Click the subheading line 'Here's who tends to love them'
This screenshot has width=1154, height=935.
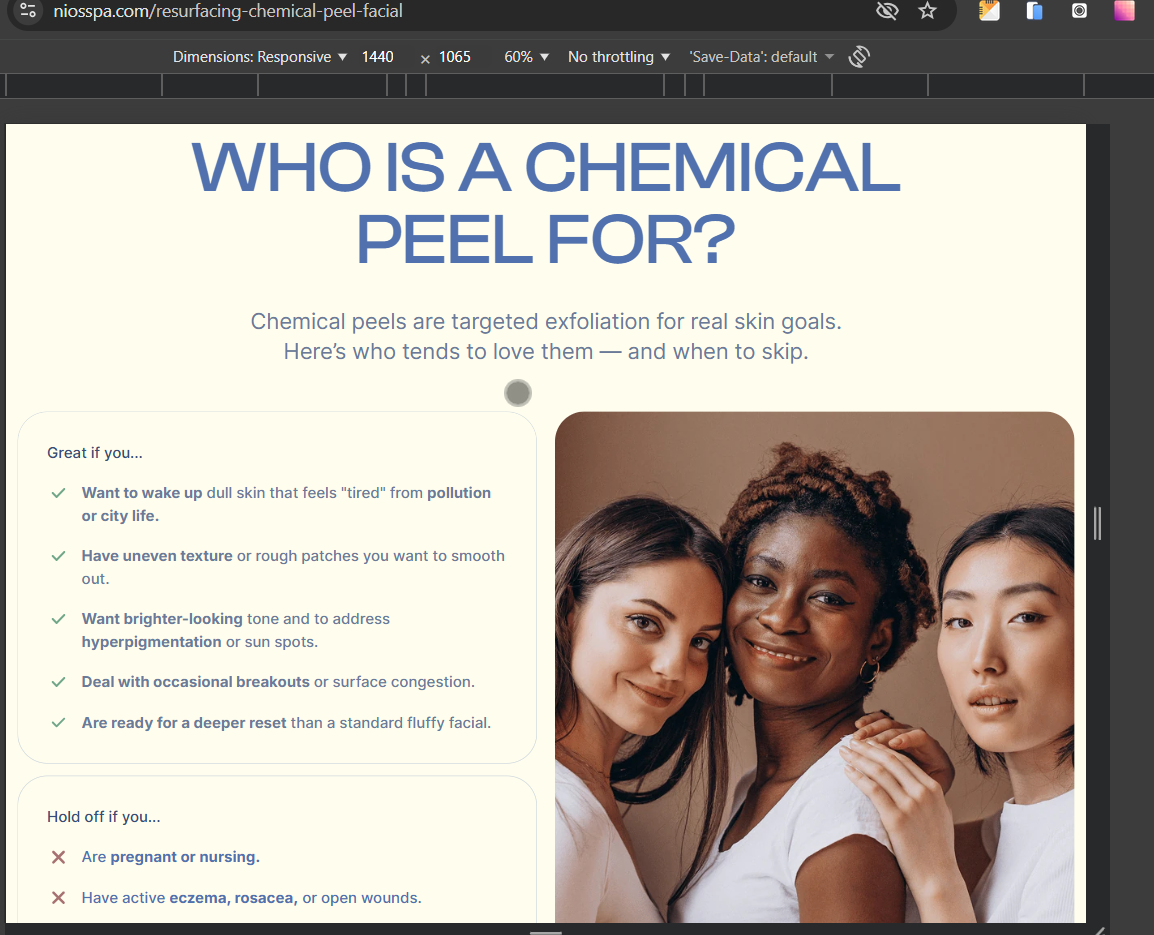tap(439, 352)
